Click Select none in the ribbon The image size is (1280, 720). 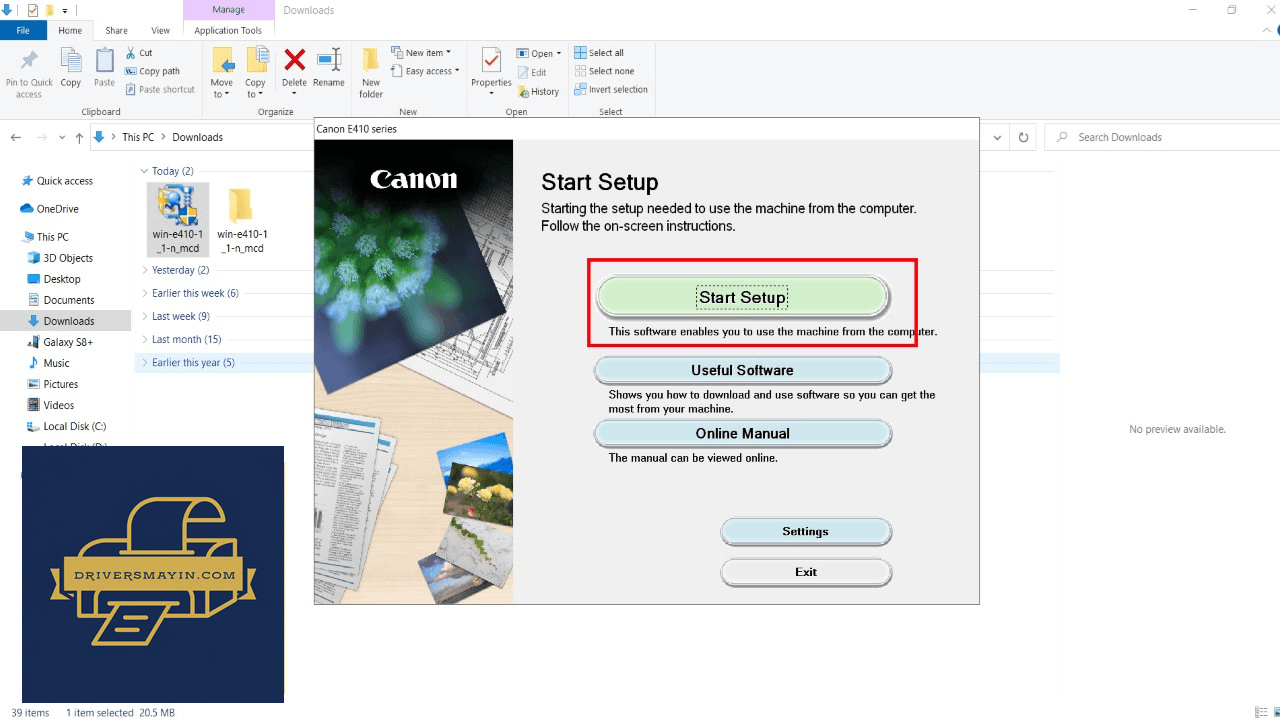click(604, 71)
